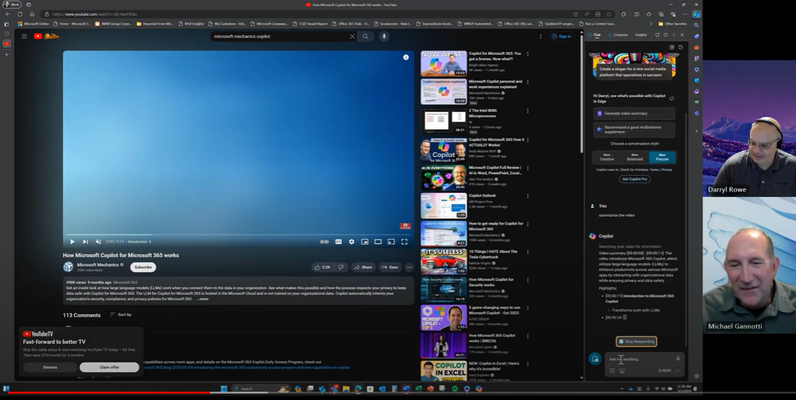Open Copilot sidebar more options
Screen dimensions: 796x400
coord(674,35)
